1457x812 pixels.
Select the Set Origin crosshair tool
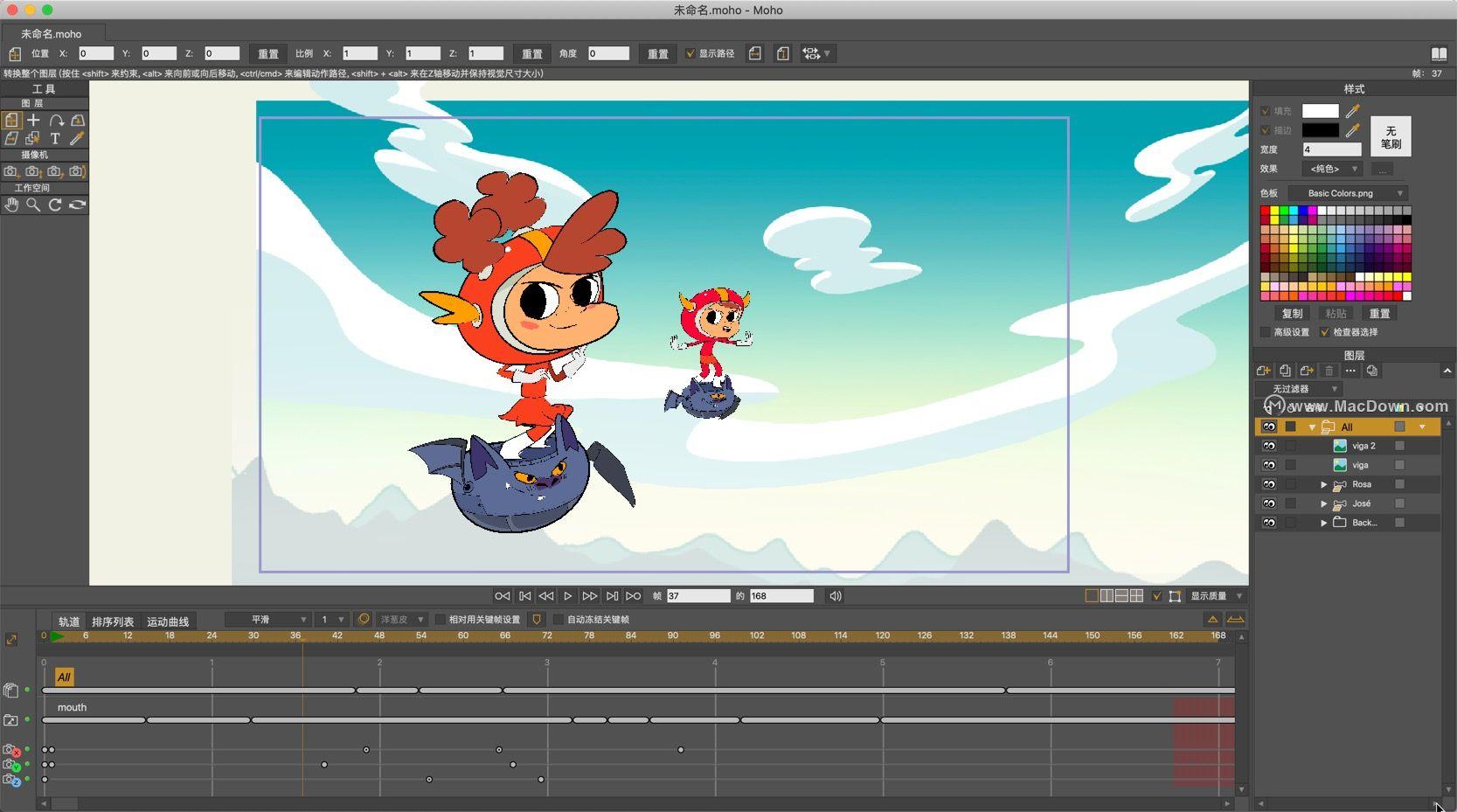pyautogui.click(x=33, y=121)
